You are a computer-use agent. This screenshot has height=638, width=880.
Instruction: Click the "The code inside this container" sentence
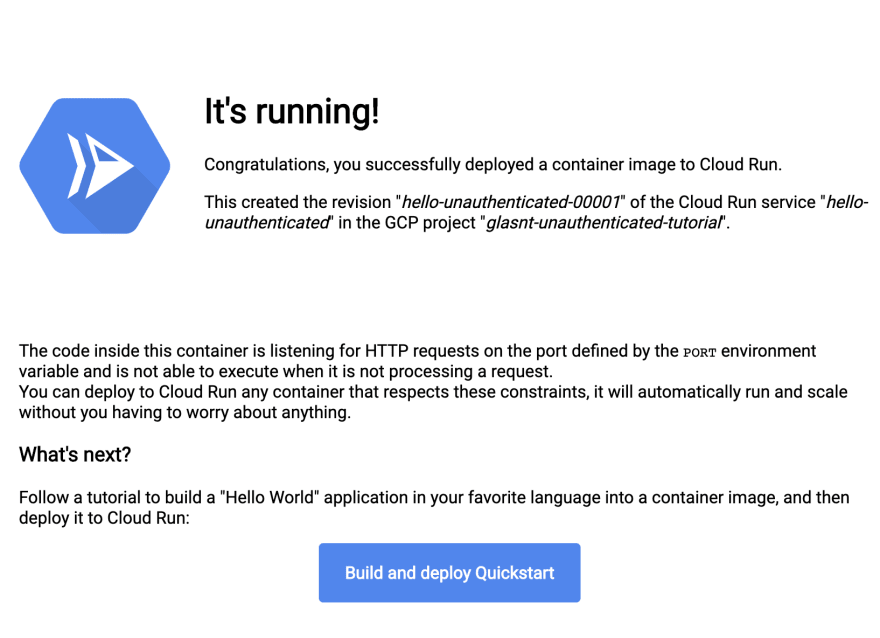pyautogui.click(x=417, y=361)
